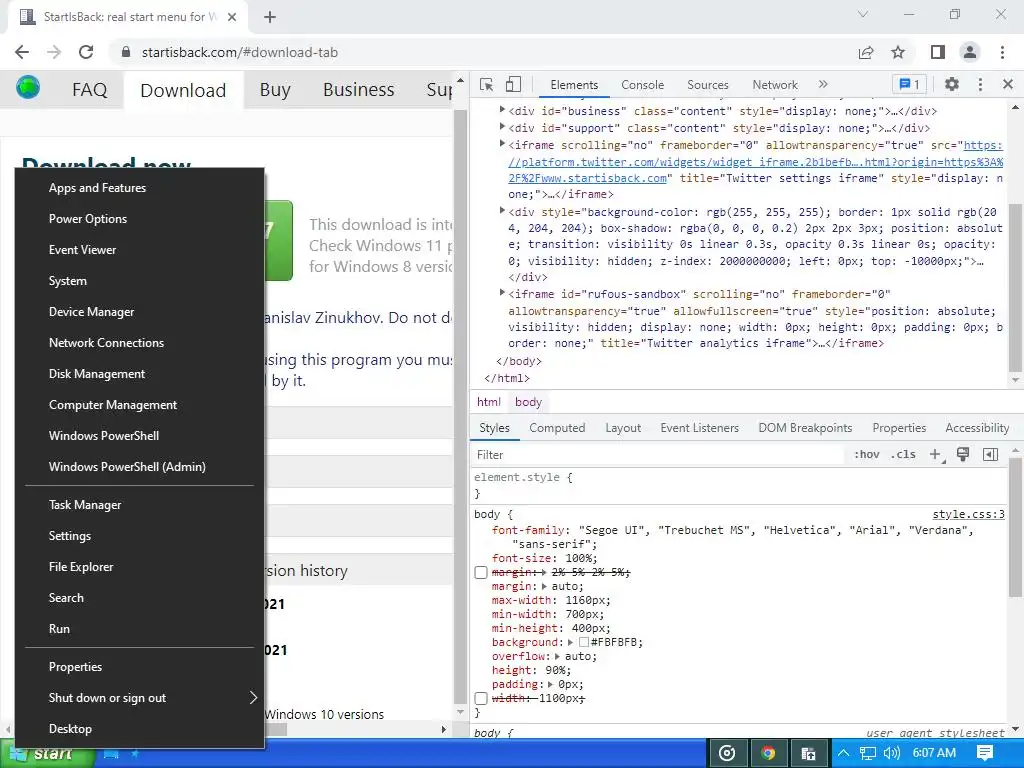The height and width of the screenshot is (768, 1024).
Task: Toggle the device toolbar icon in DevTools
Action: pos(513,85)
